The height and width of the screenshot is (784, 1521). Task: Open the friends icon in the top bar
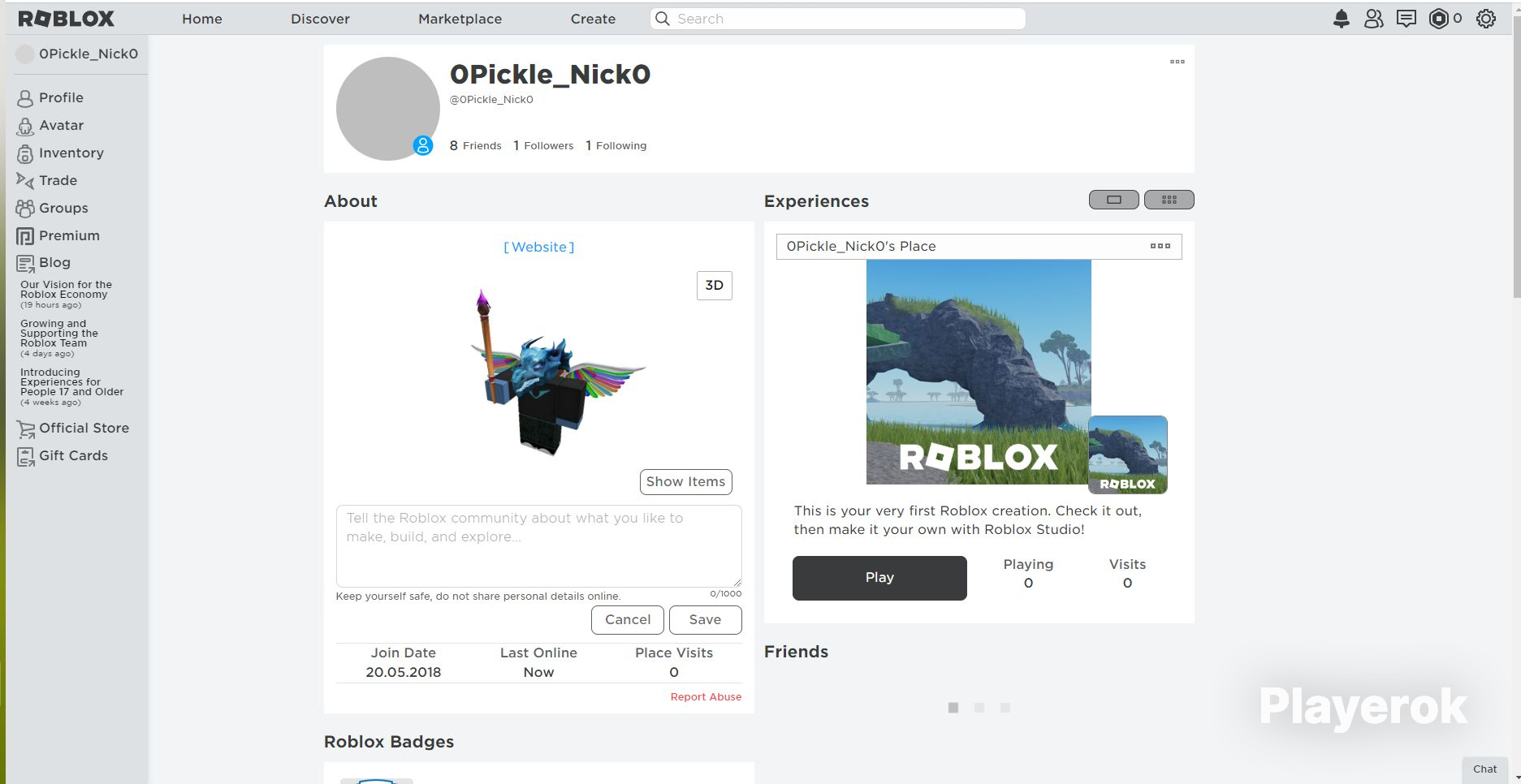pyautogui.click(x=1373, y=19)
